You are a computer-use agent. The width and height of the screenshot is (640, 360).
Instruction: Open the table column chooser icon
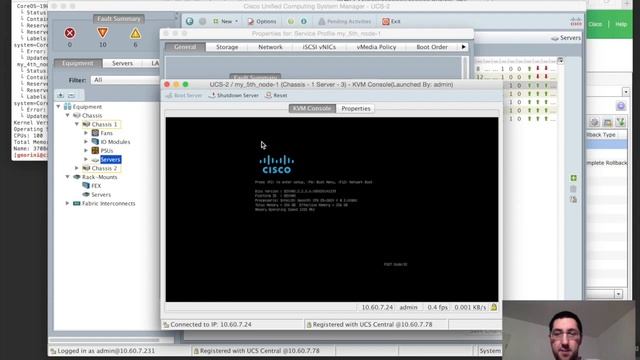pos(560,61)
